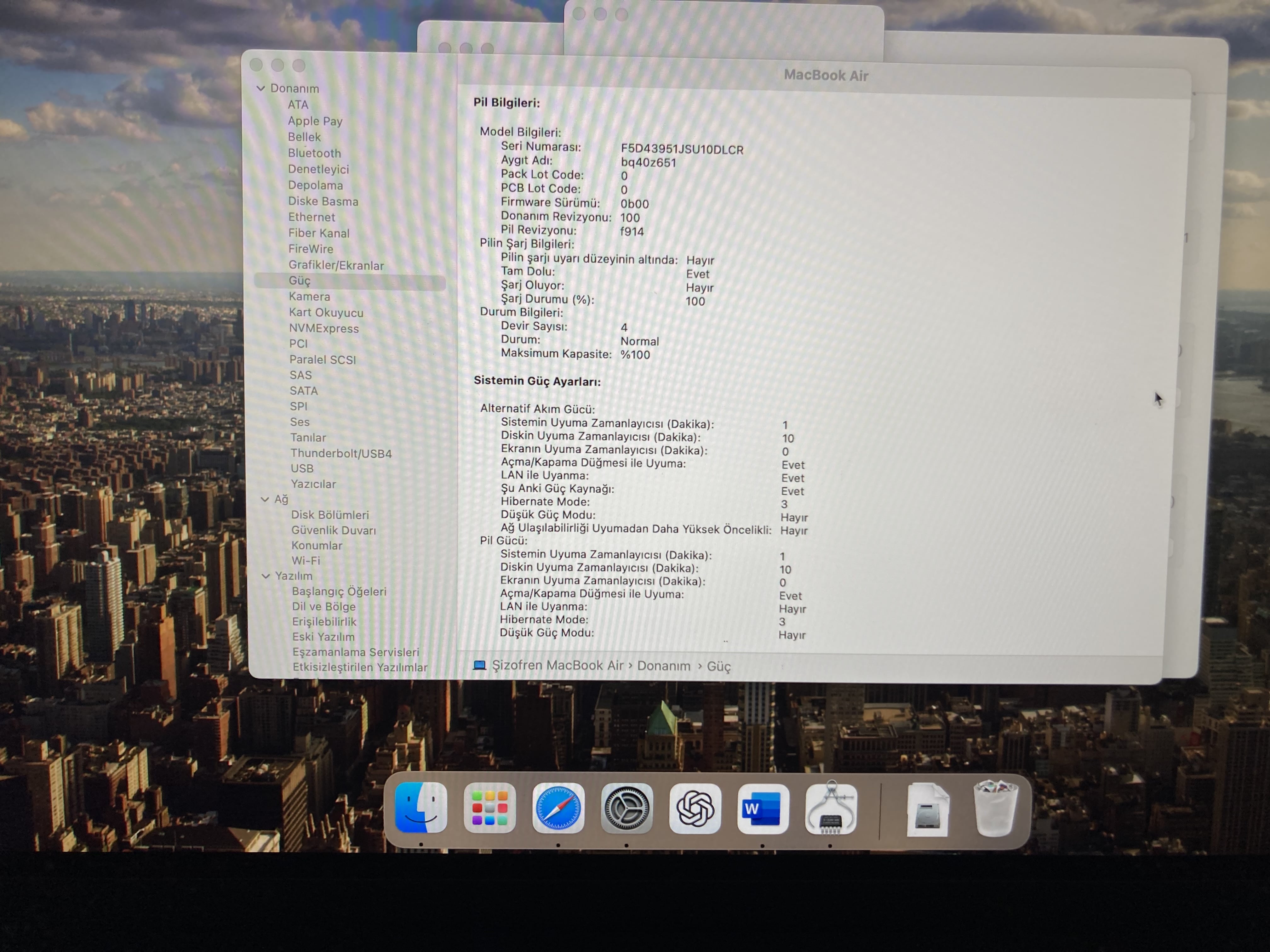This screenshot has width=1270, height=952.
Task: Select Diske Basma in the sidebar
Action: coord(323,201)
